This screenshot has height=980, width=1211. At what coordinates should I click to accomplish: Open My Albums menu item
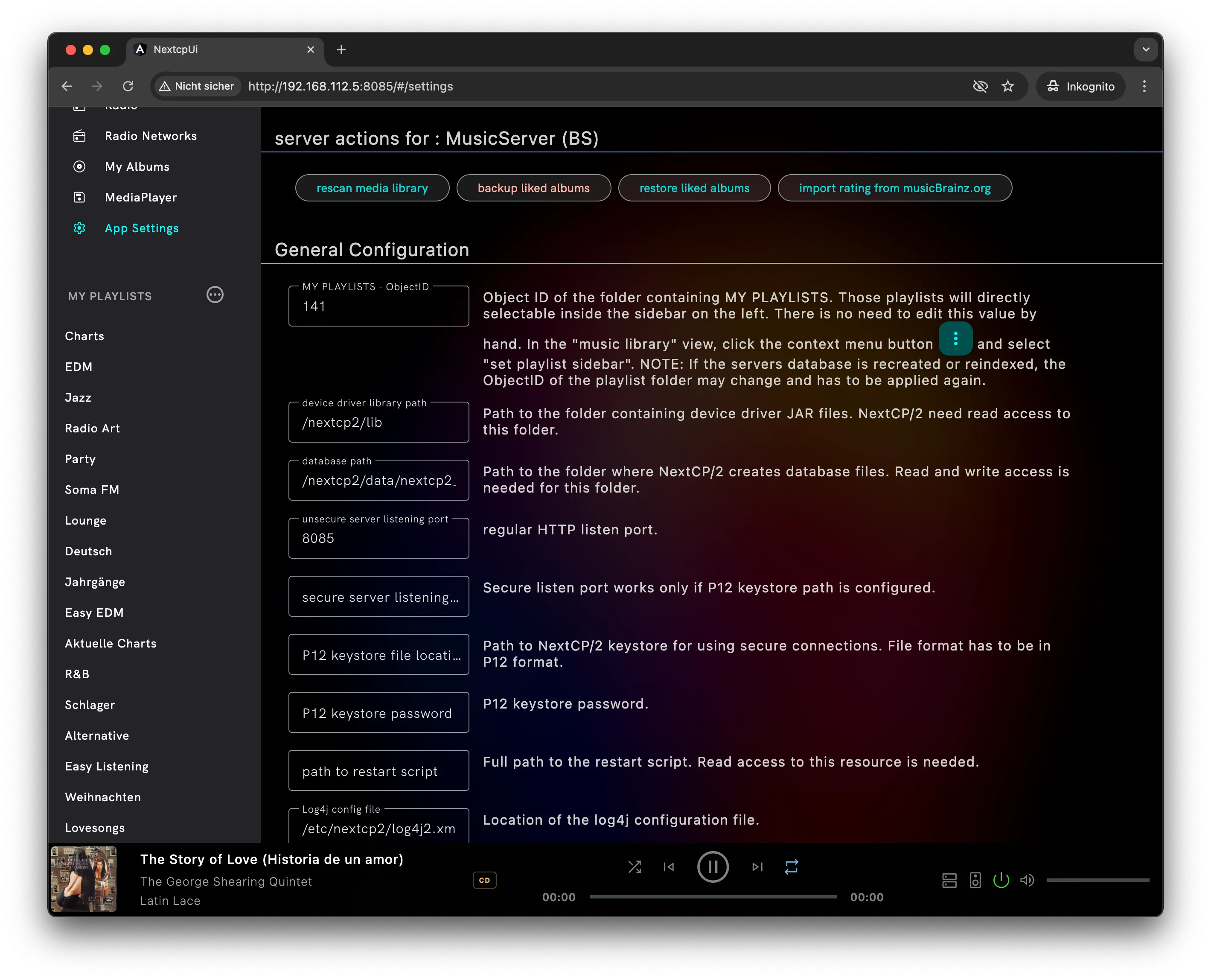(137, 166)
